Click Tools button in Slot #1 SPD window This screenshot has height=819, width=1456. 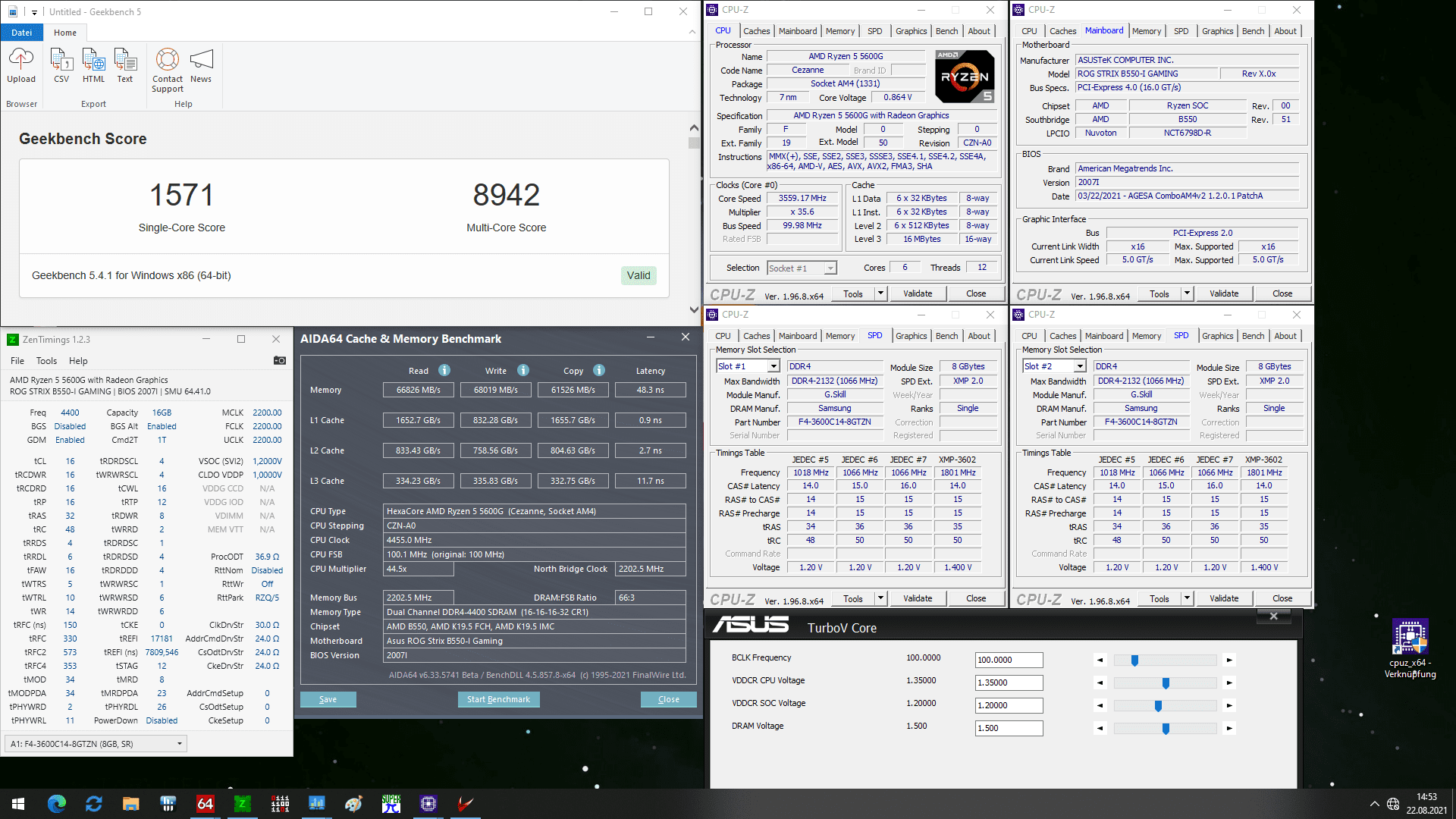coord(853,598)
